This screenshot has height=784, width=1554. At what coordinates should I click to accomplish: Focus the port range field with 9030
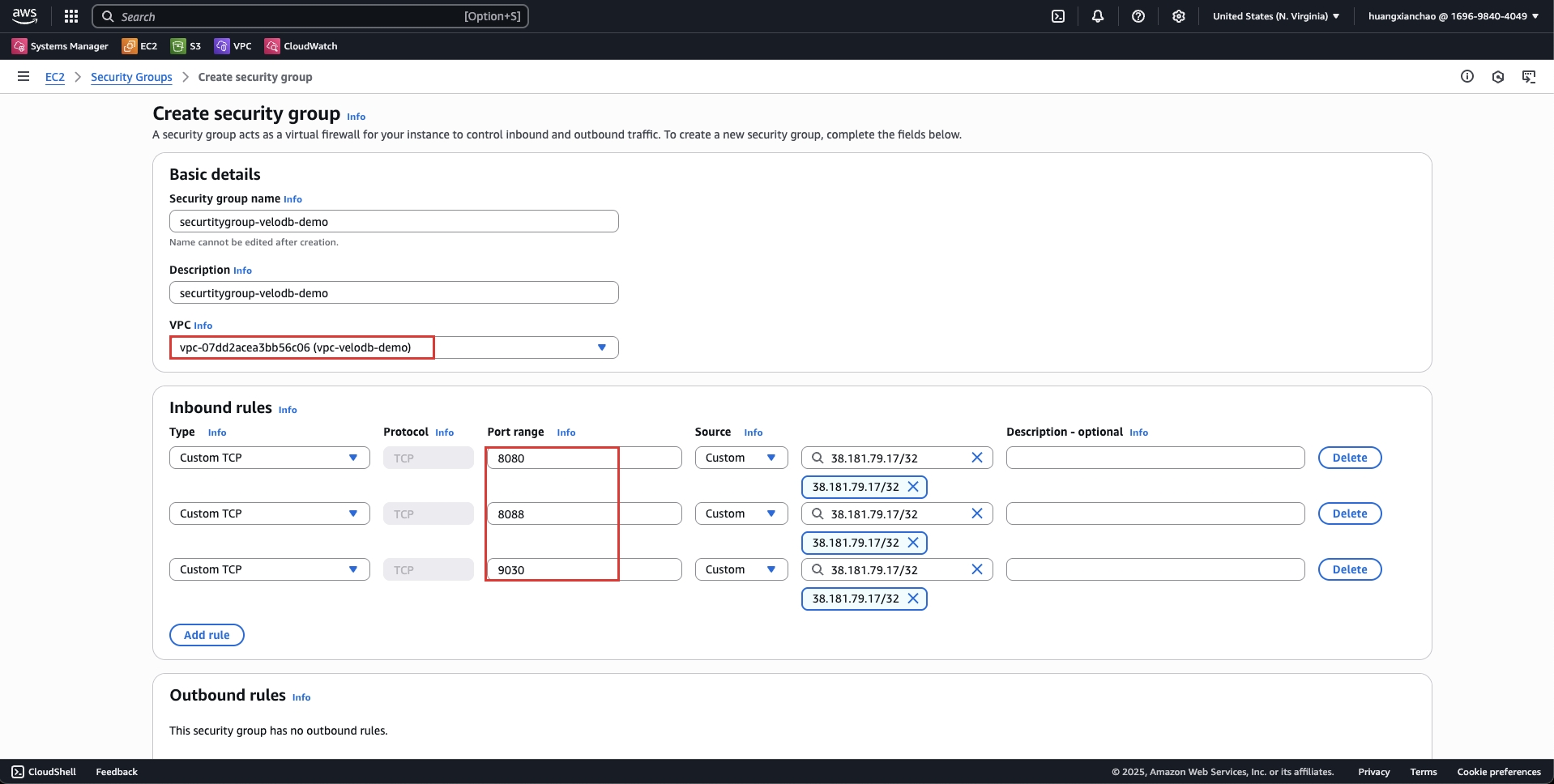tap(584, 569)
